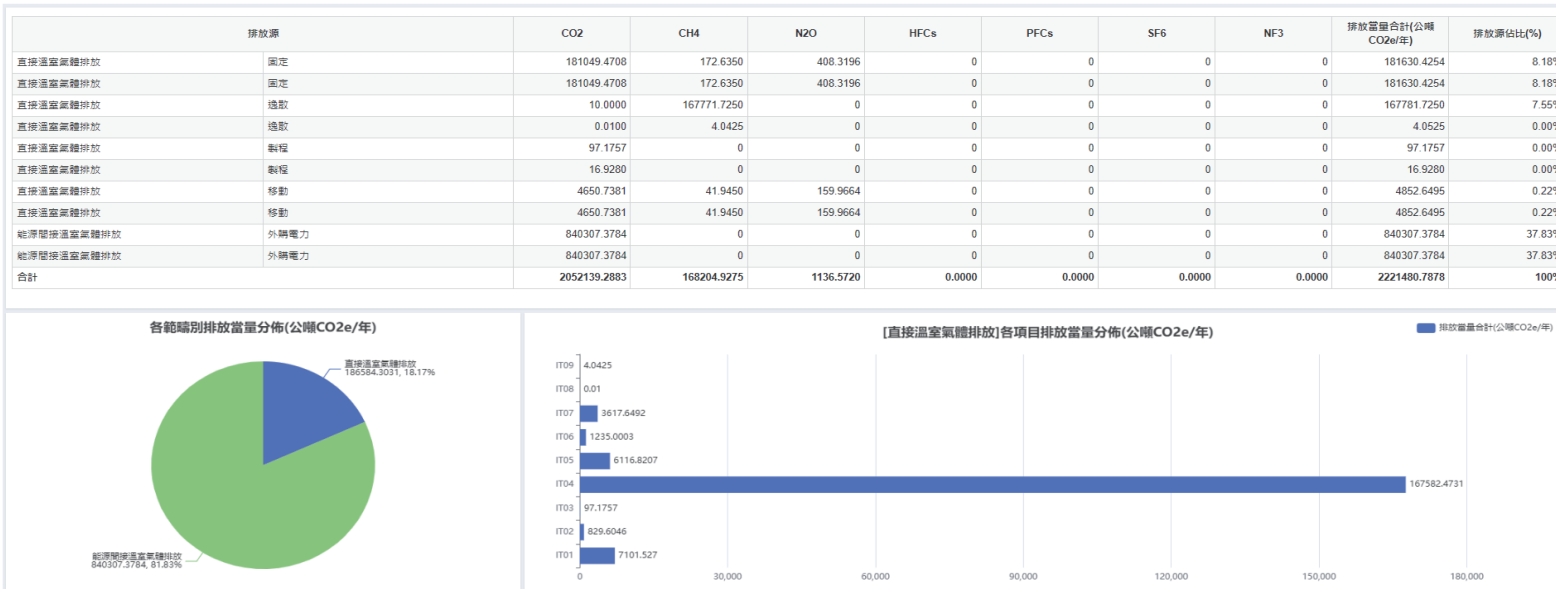This screenshot has width=1559, height=592.
Task: Select the CO2 total 2052139.2883
Action: pos(572,277)
